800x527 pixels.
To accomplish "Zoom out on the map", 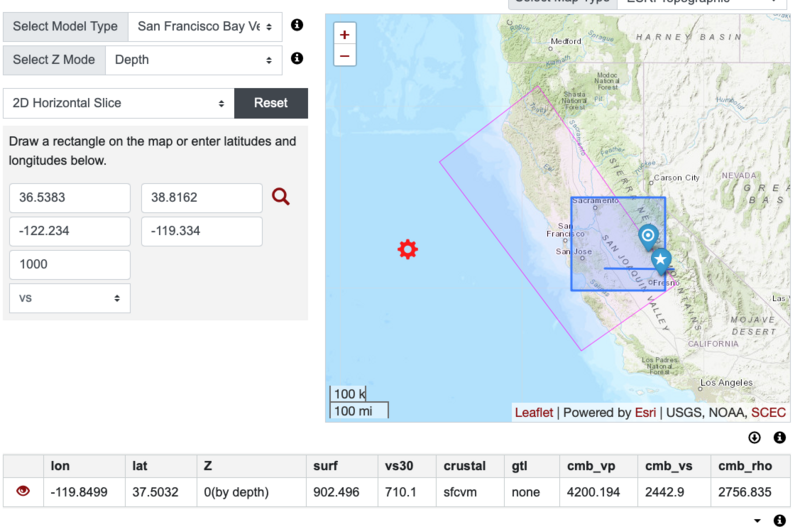I will pos(344,56).
